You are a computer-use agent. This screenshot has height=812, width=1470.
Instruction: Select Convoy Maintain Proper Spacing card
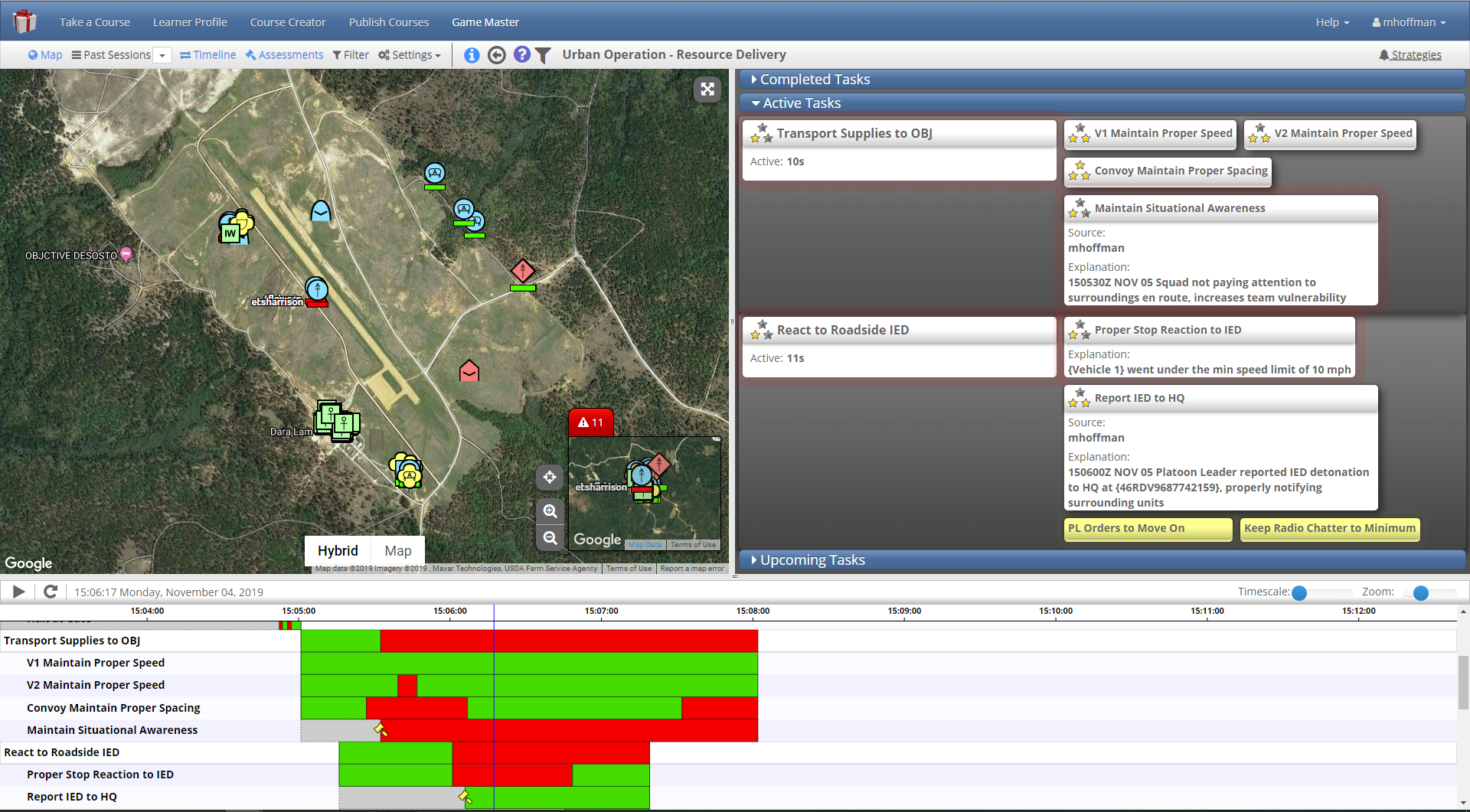[x=1168, y=171]
